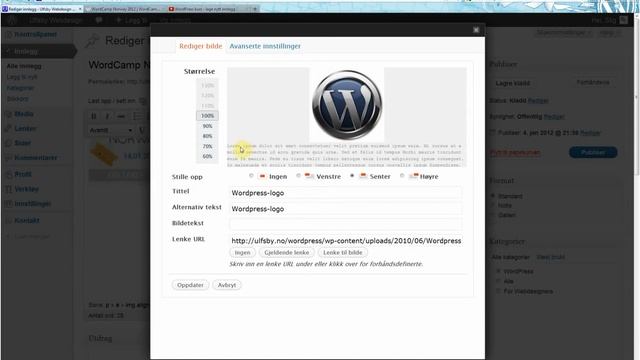This screenshot has width=640, height=360.
Task: Click the WordPress logo image preview
Action: 347,105
